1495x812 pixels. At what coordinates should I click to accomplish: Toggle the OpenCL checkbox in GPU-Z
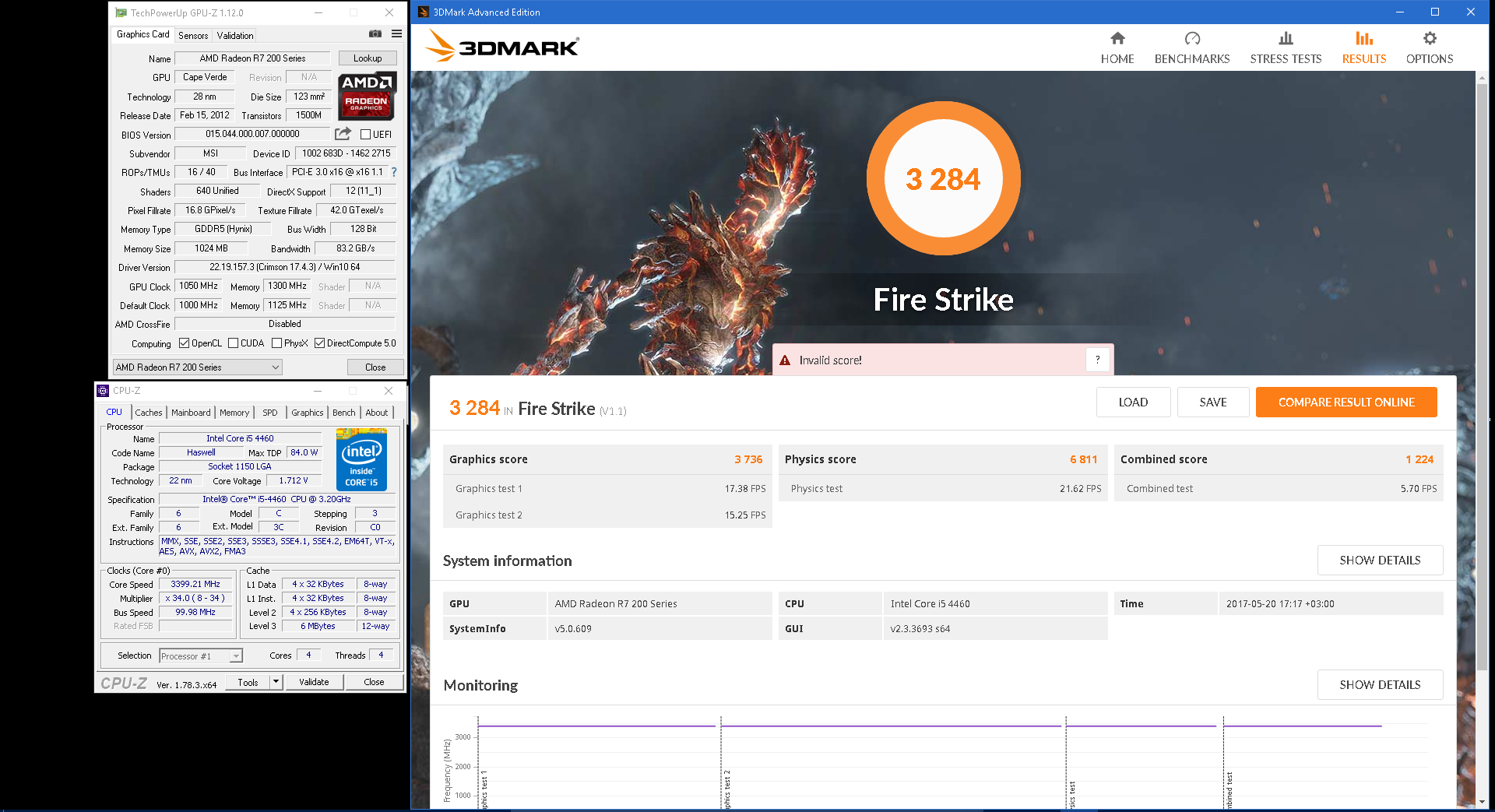[184, 343]
